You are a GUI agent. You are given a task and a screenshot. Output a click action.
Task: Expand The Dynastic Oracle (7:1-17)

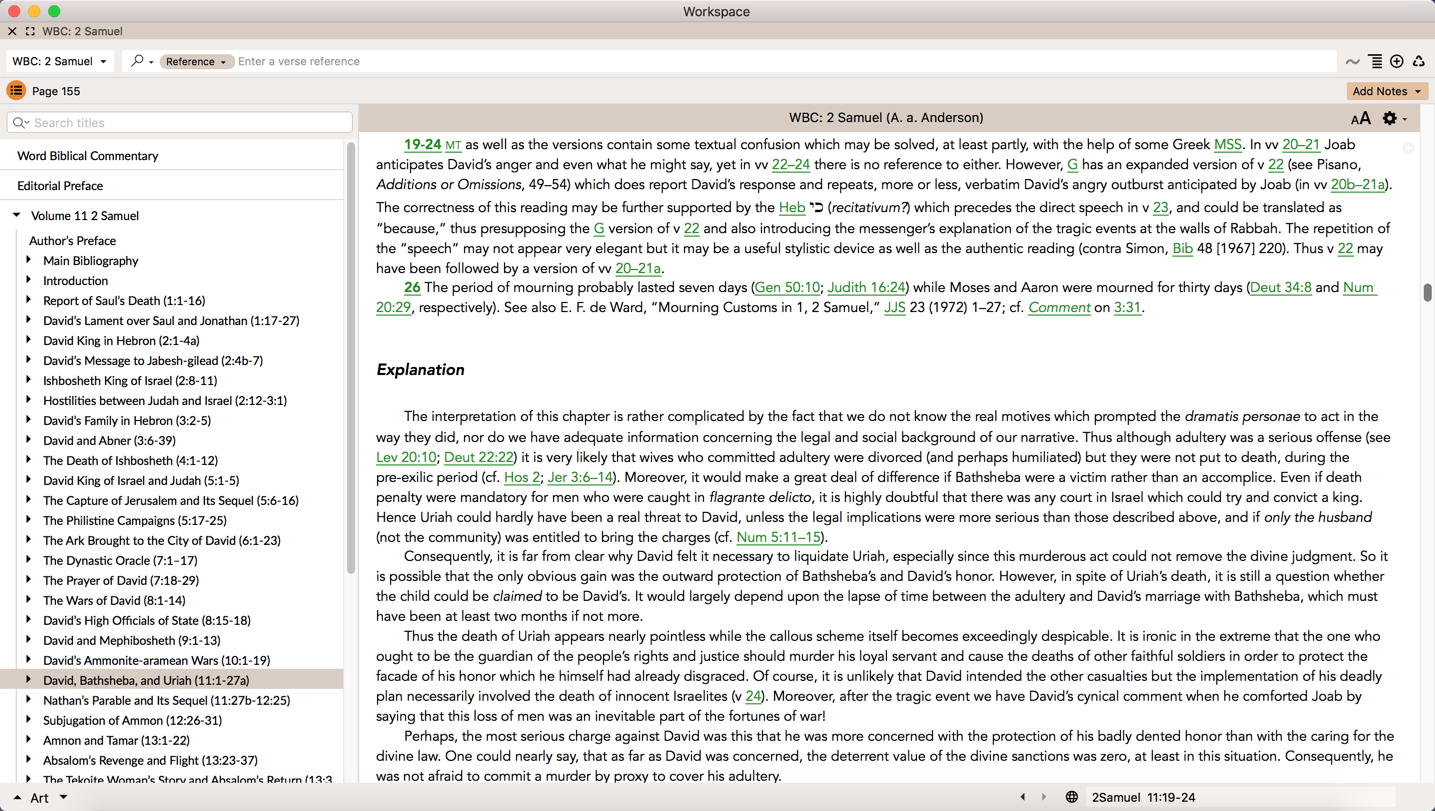28,560
